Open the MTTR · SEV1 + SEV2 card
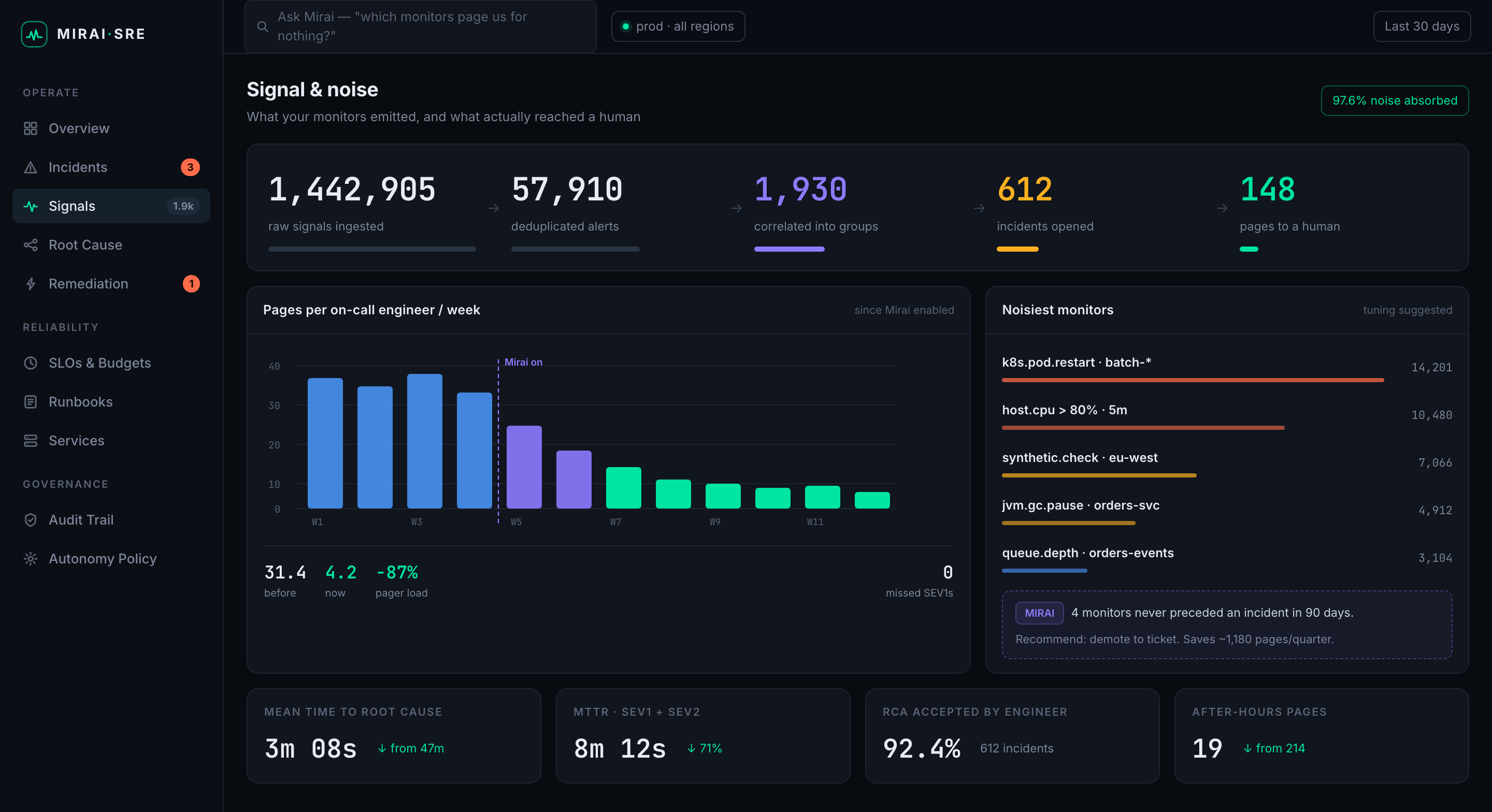This screenshot has width=1492, height=812. 703,735
